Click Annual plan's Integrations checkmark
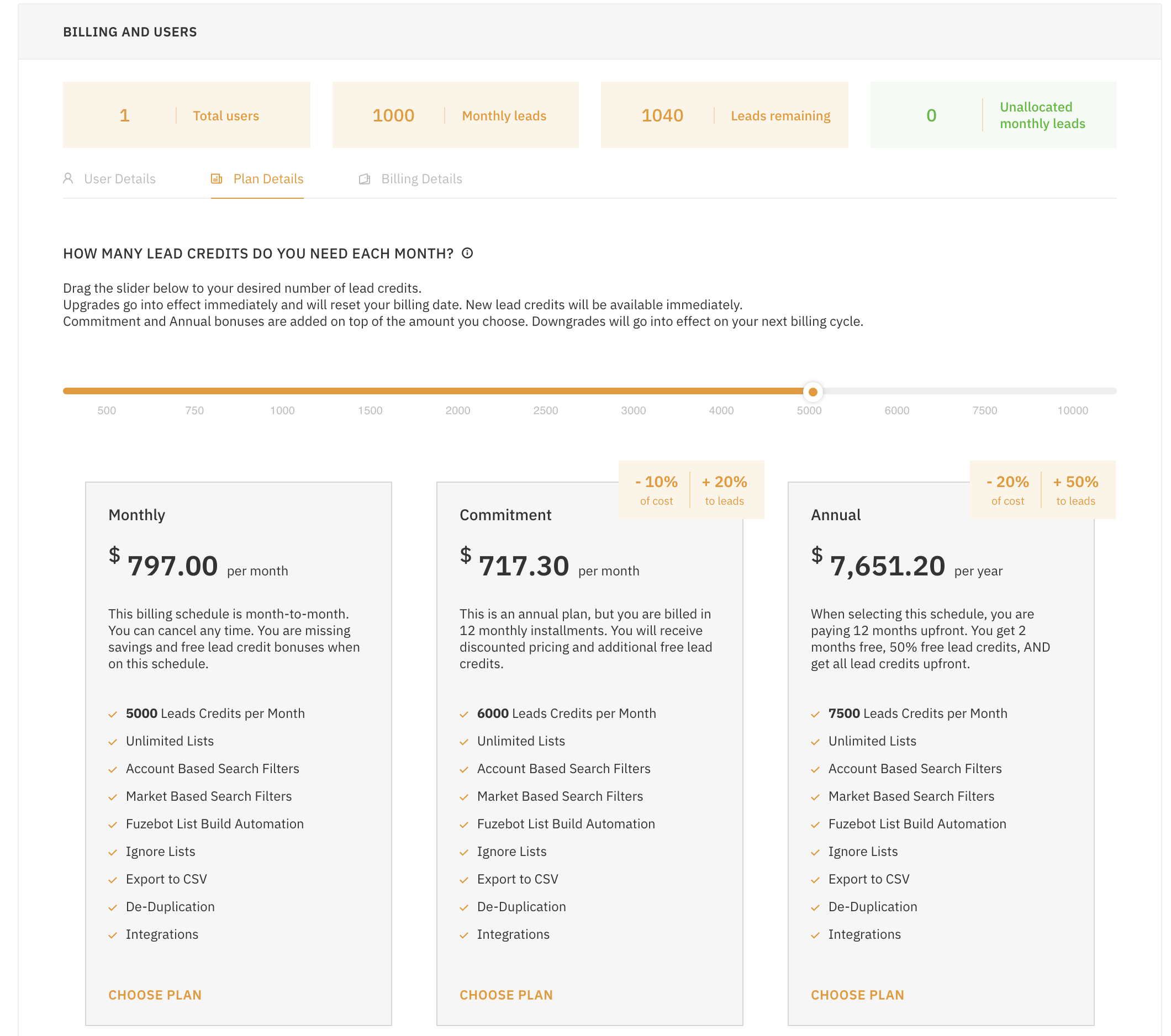 click(x=815, y=934)
